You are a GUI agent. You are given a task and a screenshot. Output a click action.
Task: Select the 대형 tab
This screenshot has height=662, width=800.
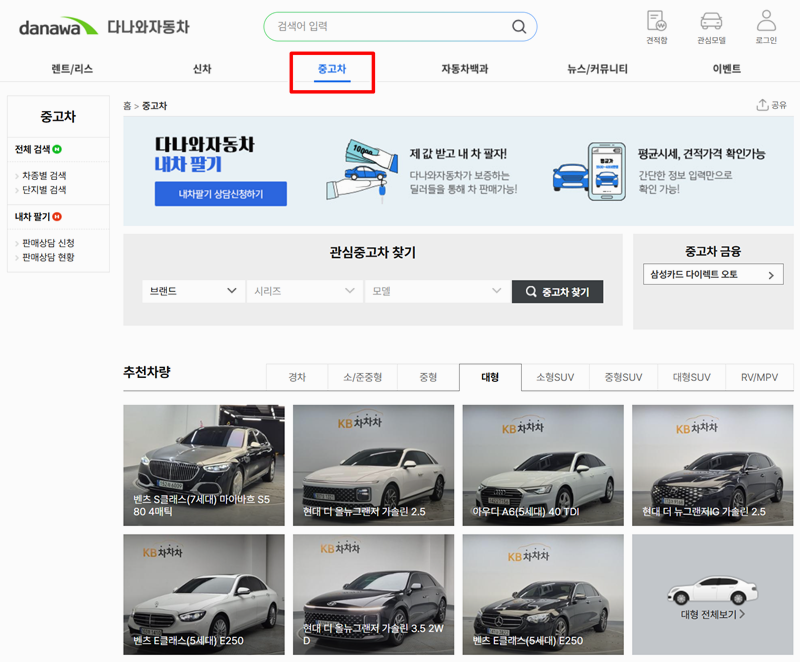click(x=490, y=377)
